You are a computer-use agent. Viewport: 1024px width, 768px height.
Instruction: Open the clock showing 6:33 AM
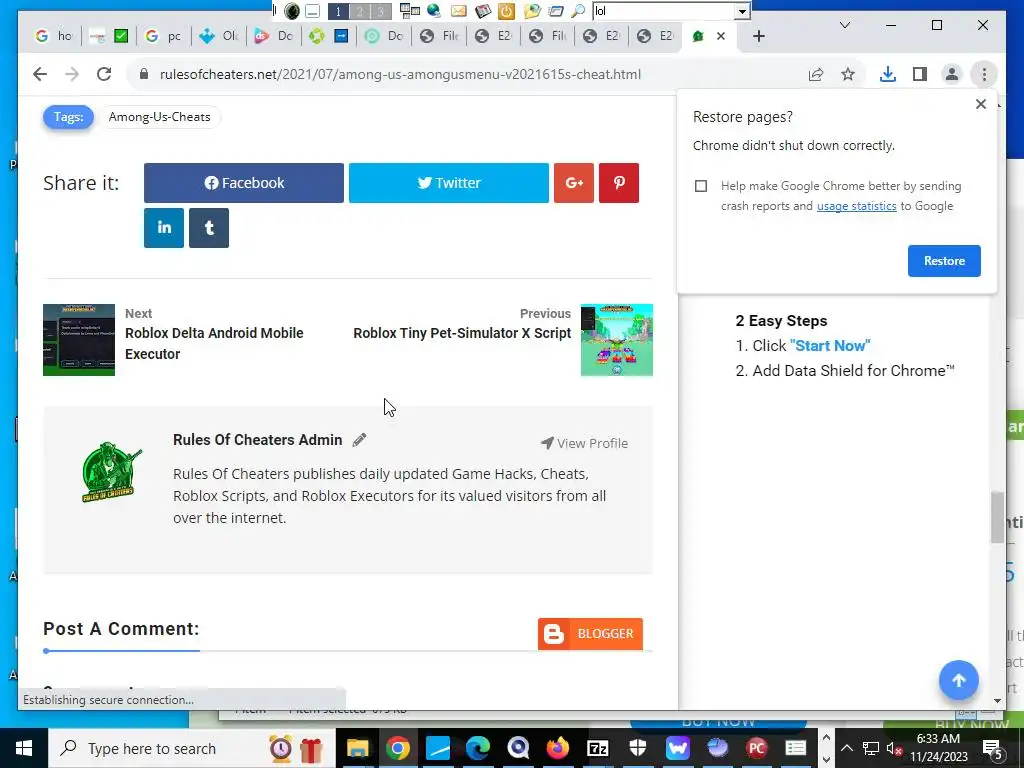click(x=938, y=748)
